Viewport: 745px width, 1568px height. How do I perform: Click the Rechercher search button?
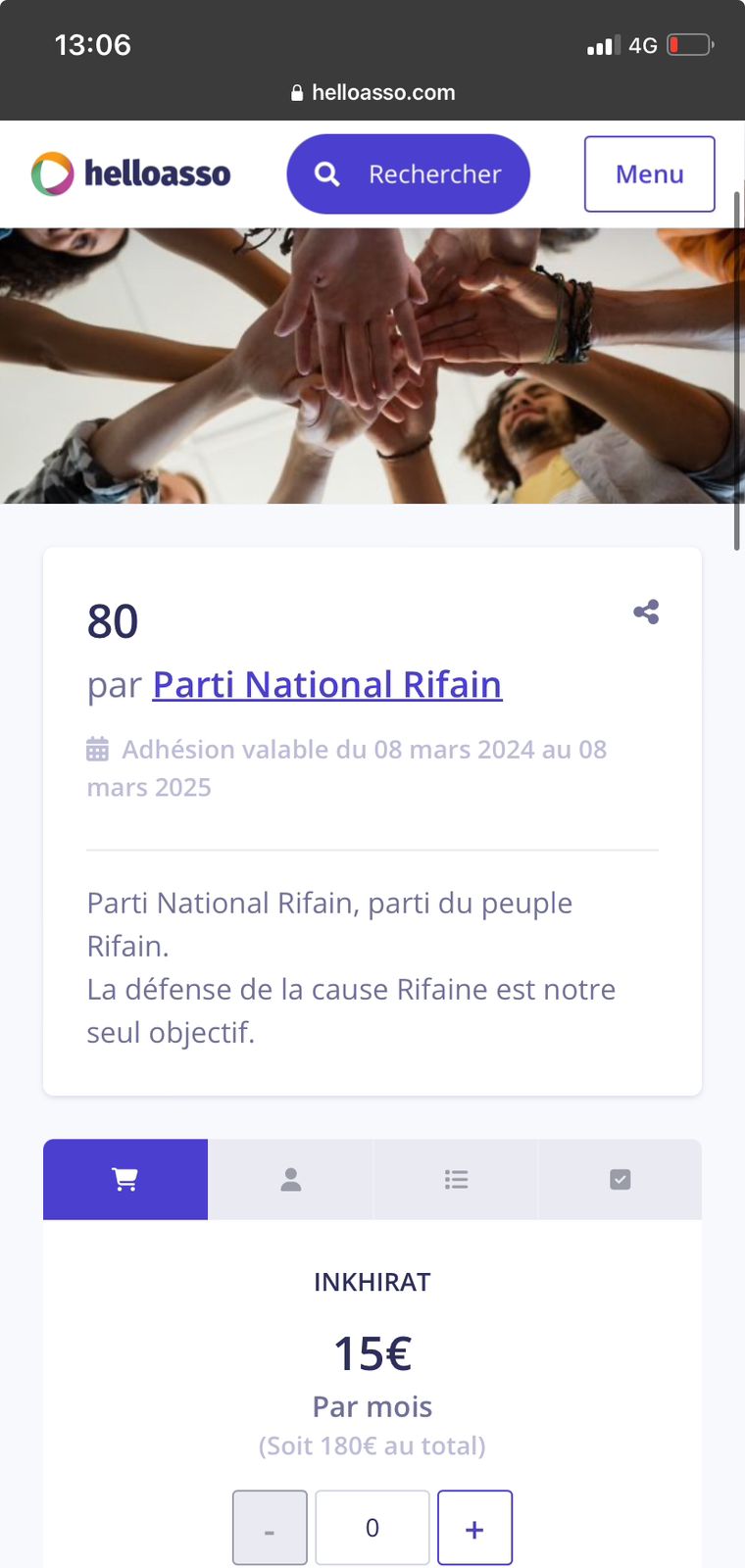coord(408,174)
